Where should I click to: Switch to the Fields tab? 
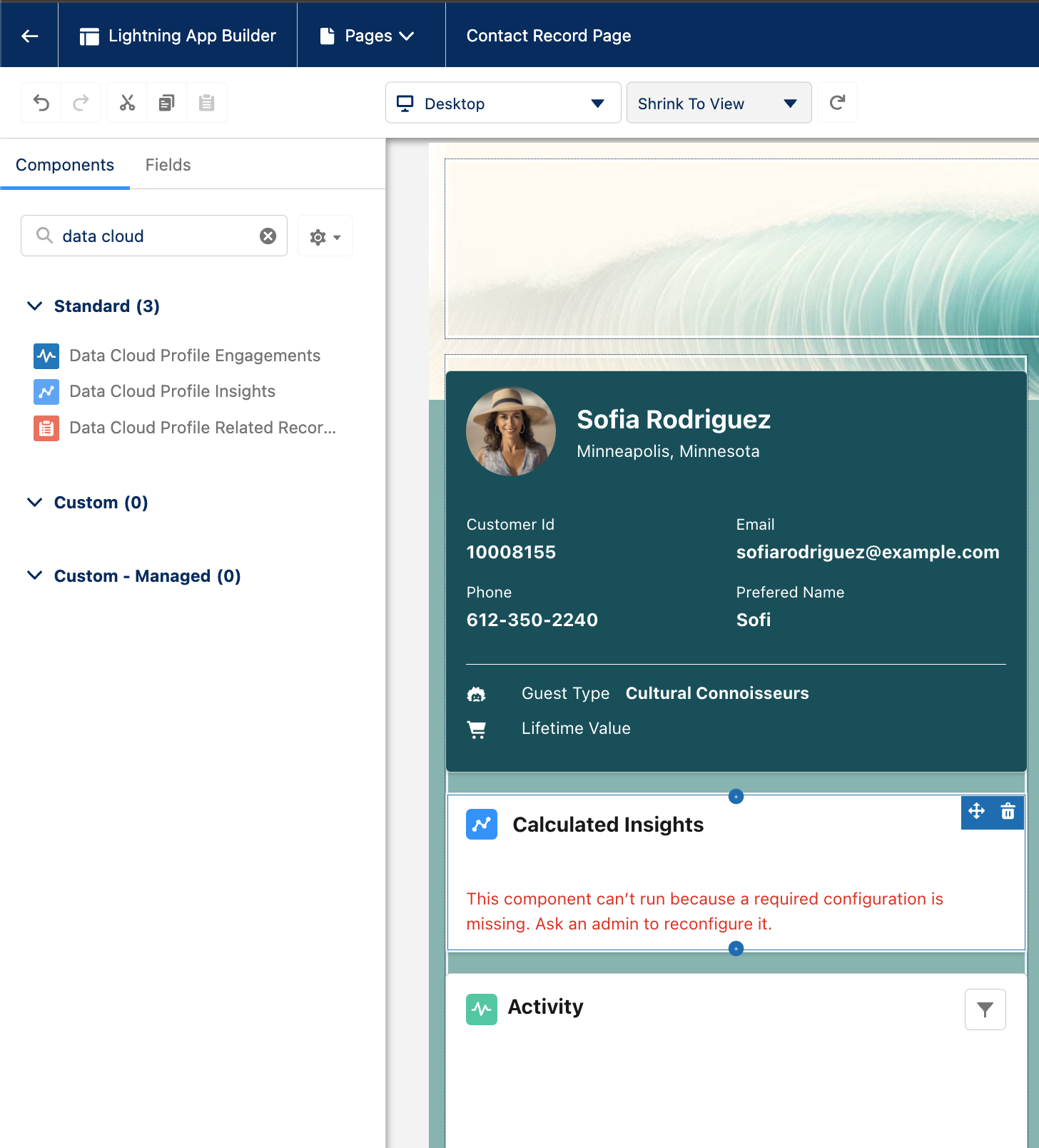pos(168,165)
